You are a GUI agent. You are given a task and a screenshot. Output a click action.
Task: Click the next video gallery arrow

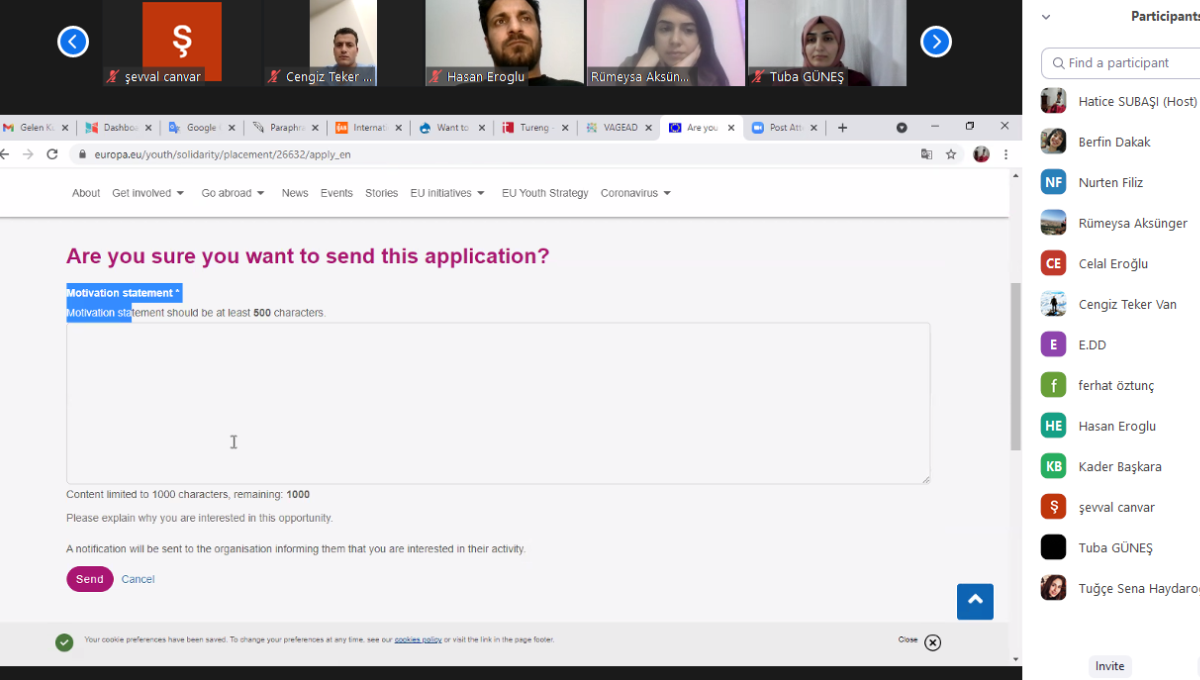pyautogui.click(x=935, y=41)
